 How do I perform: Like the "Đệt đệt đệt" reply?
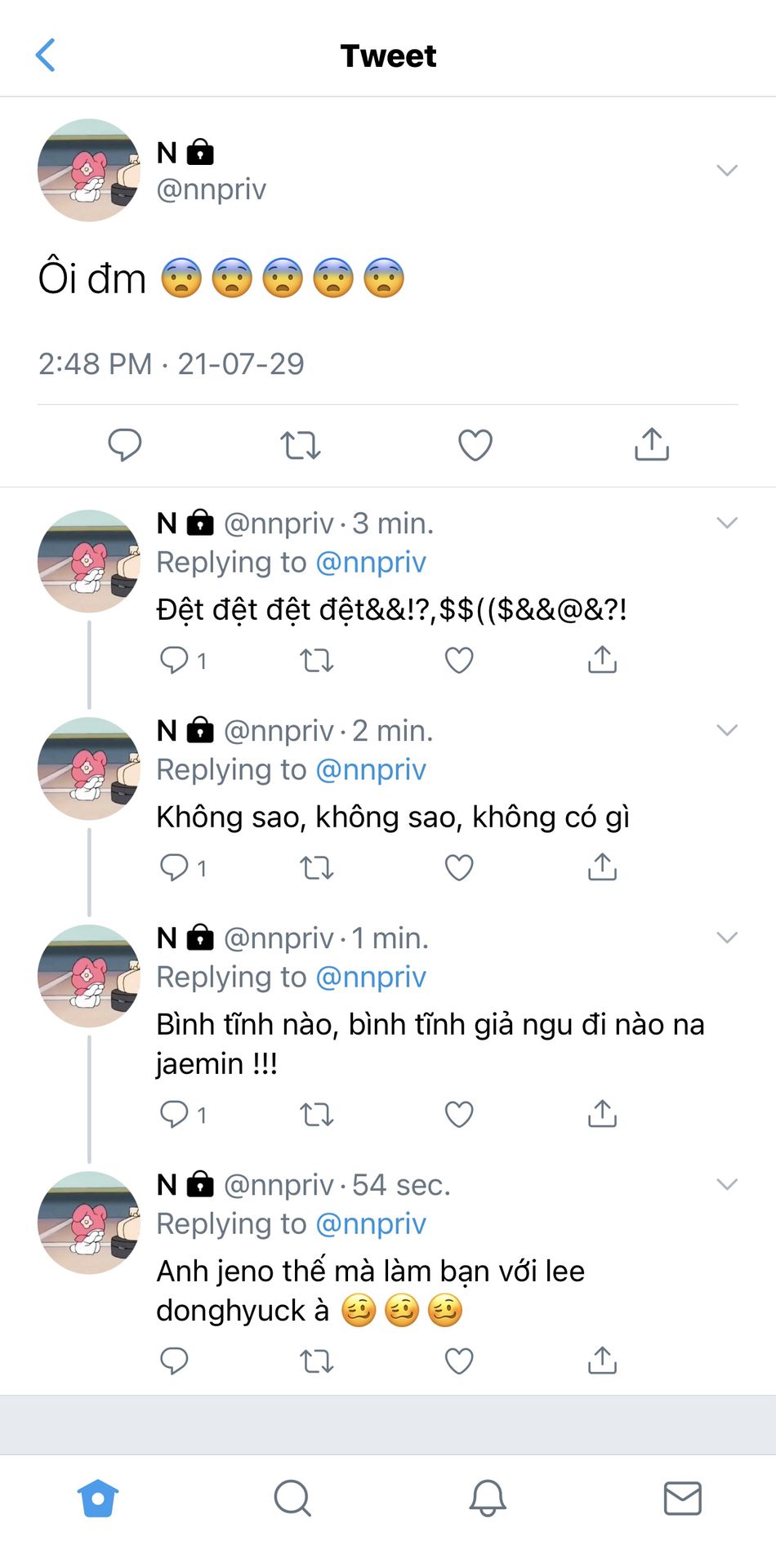tap(459, 660)
